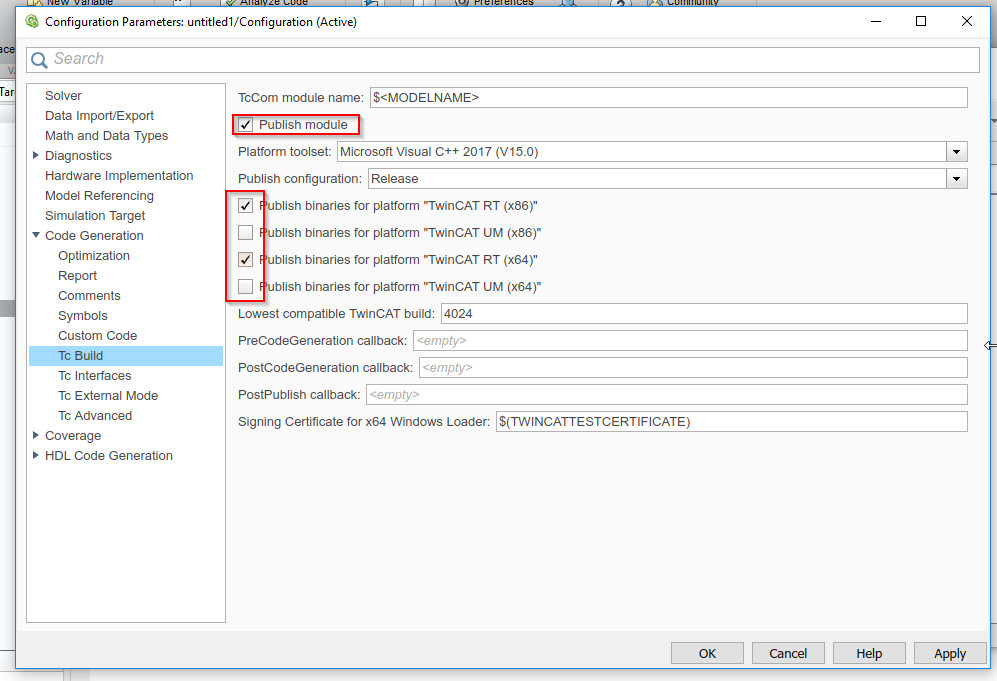The height and width of the screenshot is (681, 997).
Task: Open the Platform toolset dropdown
Action: (x=956, y=152)
